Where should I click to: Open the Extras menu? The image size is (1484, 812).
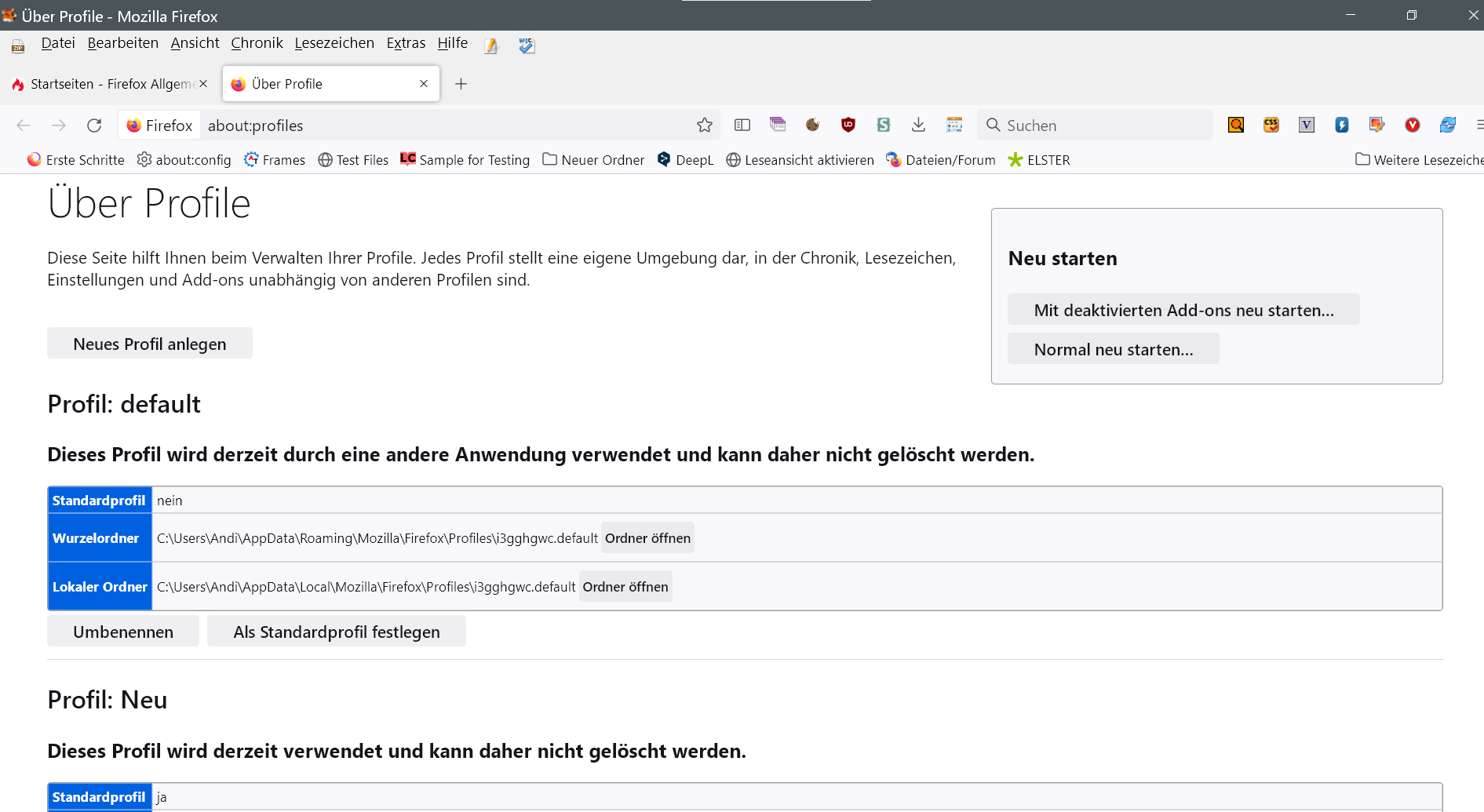coord(406,43)
